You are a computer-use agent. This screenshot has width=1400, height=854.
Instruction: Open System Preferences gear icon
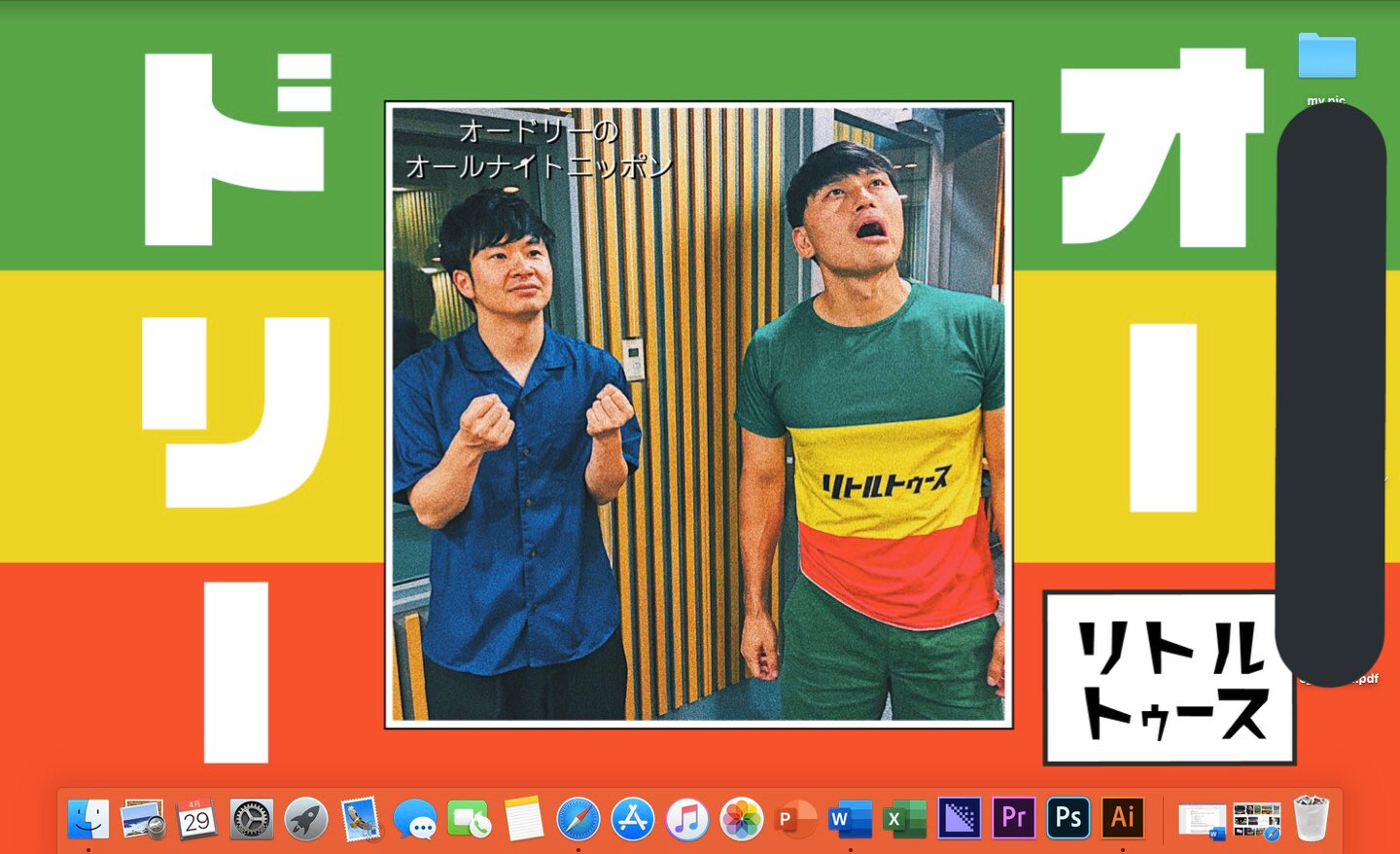252,819
